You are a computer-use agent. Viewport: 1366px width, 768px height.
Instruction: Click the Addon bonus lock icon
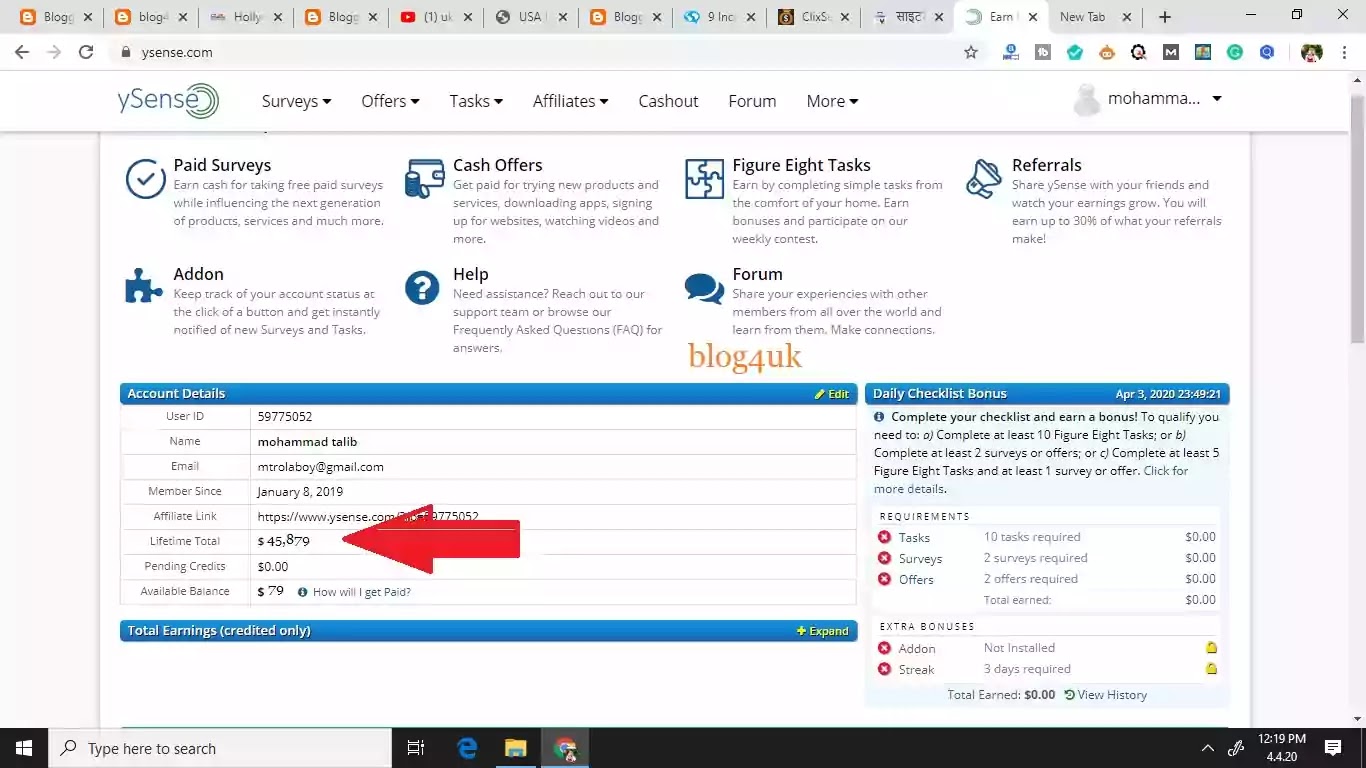point(1211,648)
